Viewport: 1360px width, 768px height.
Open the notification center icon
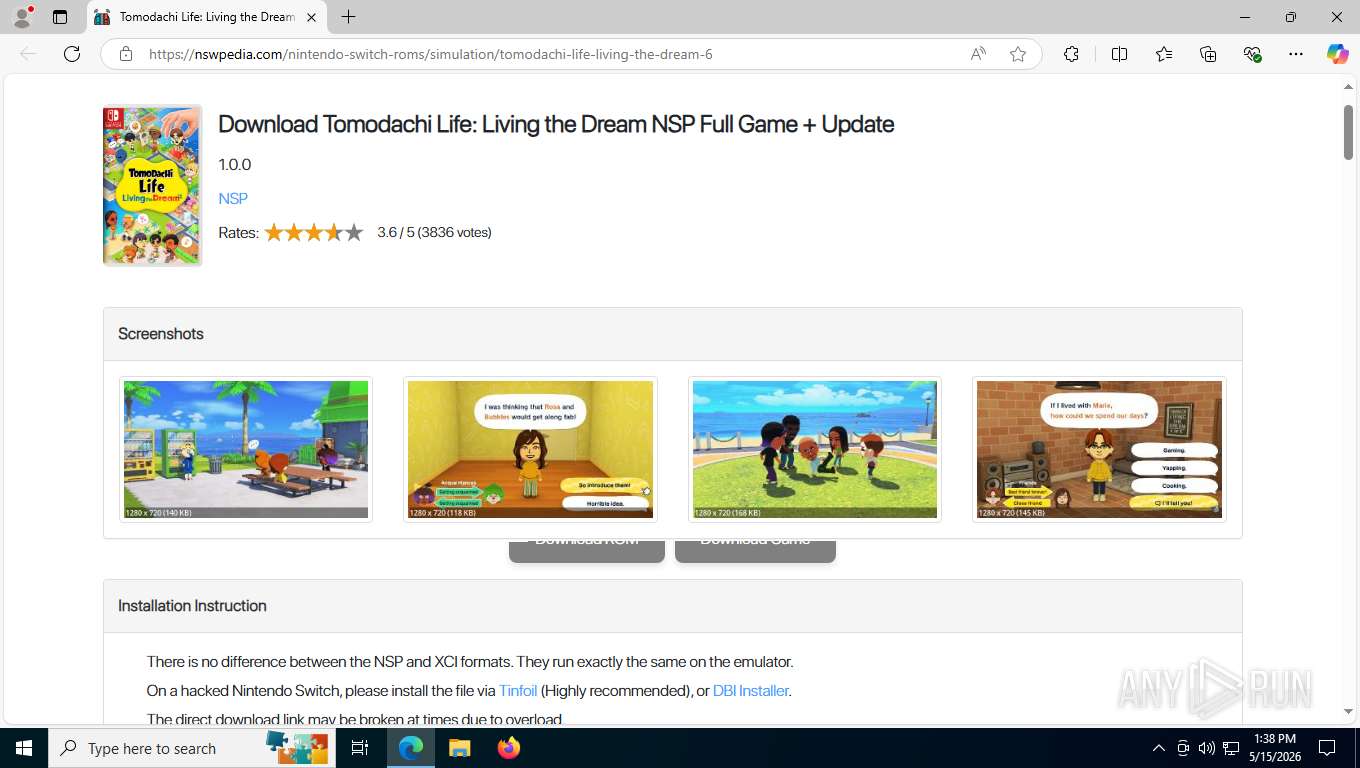point(1327,748)
